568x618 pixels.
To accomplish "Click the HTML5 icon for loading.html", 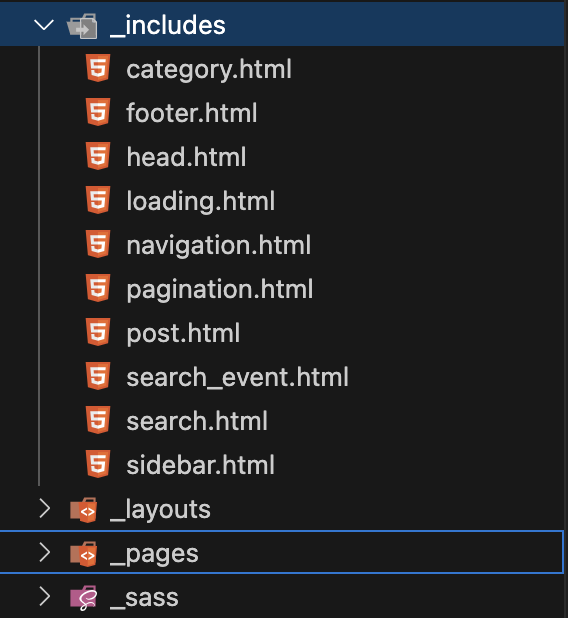I will coord(98,200).
